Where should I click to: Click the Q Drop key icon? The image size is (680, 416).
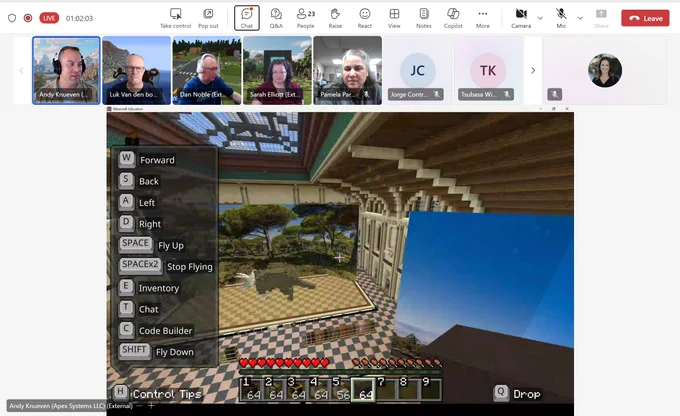(x=501, y=393)
